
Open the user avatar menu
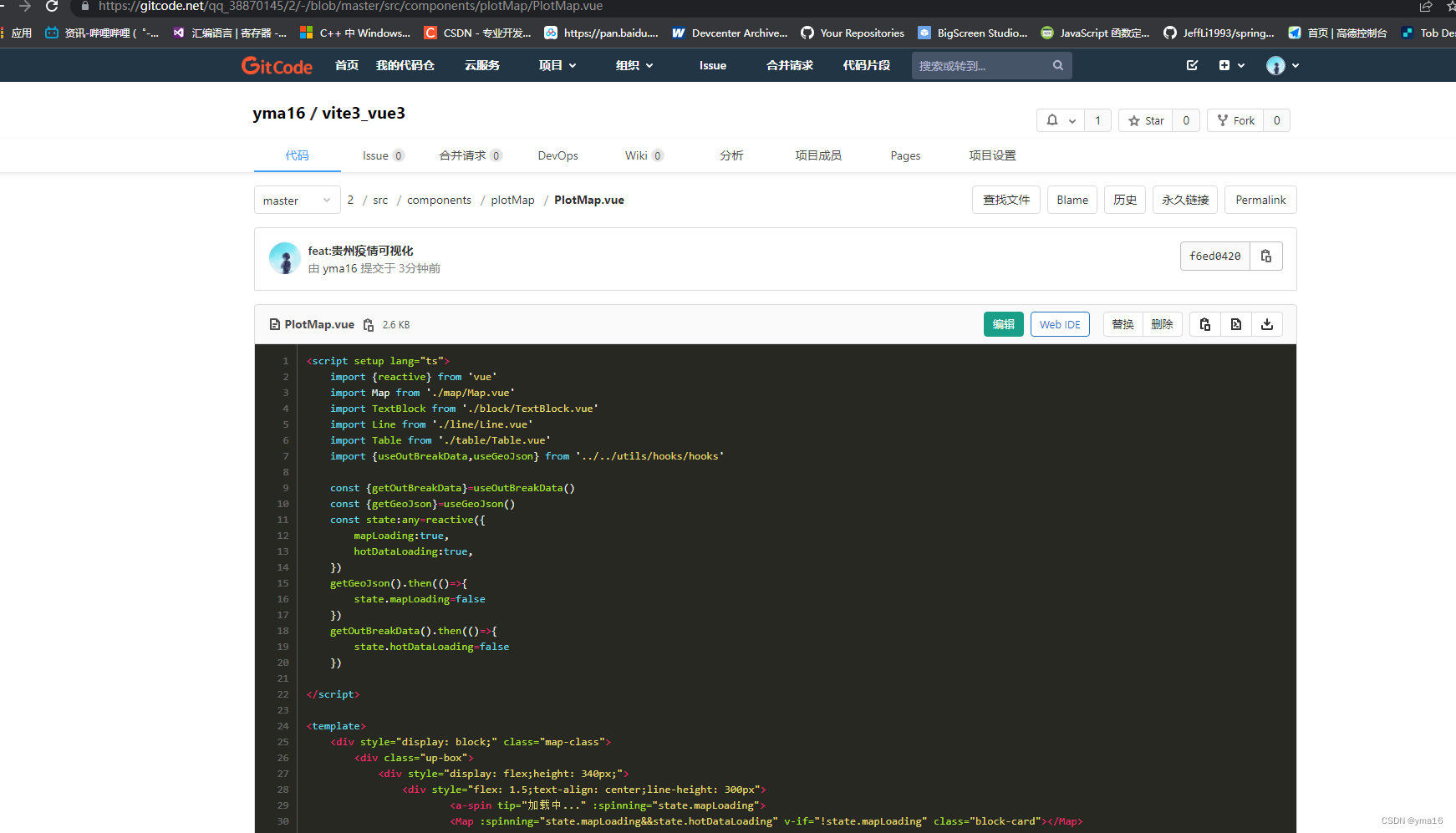1275,65
